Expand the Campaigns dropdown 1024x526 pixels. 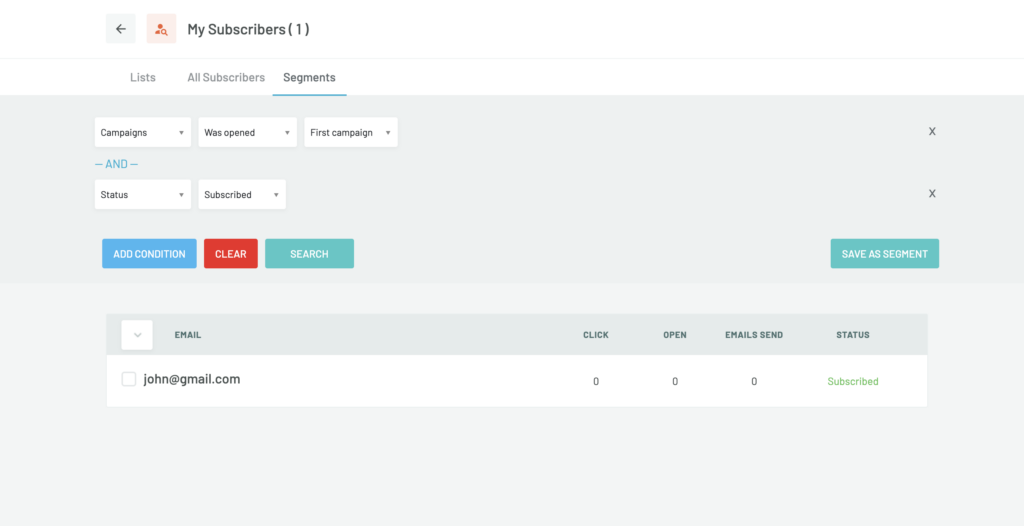pyautogui.click(x=143, y=133)
